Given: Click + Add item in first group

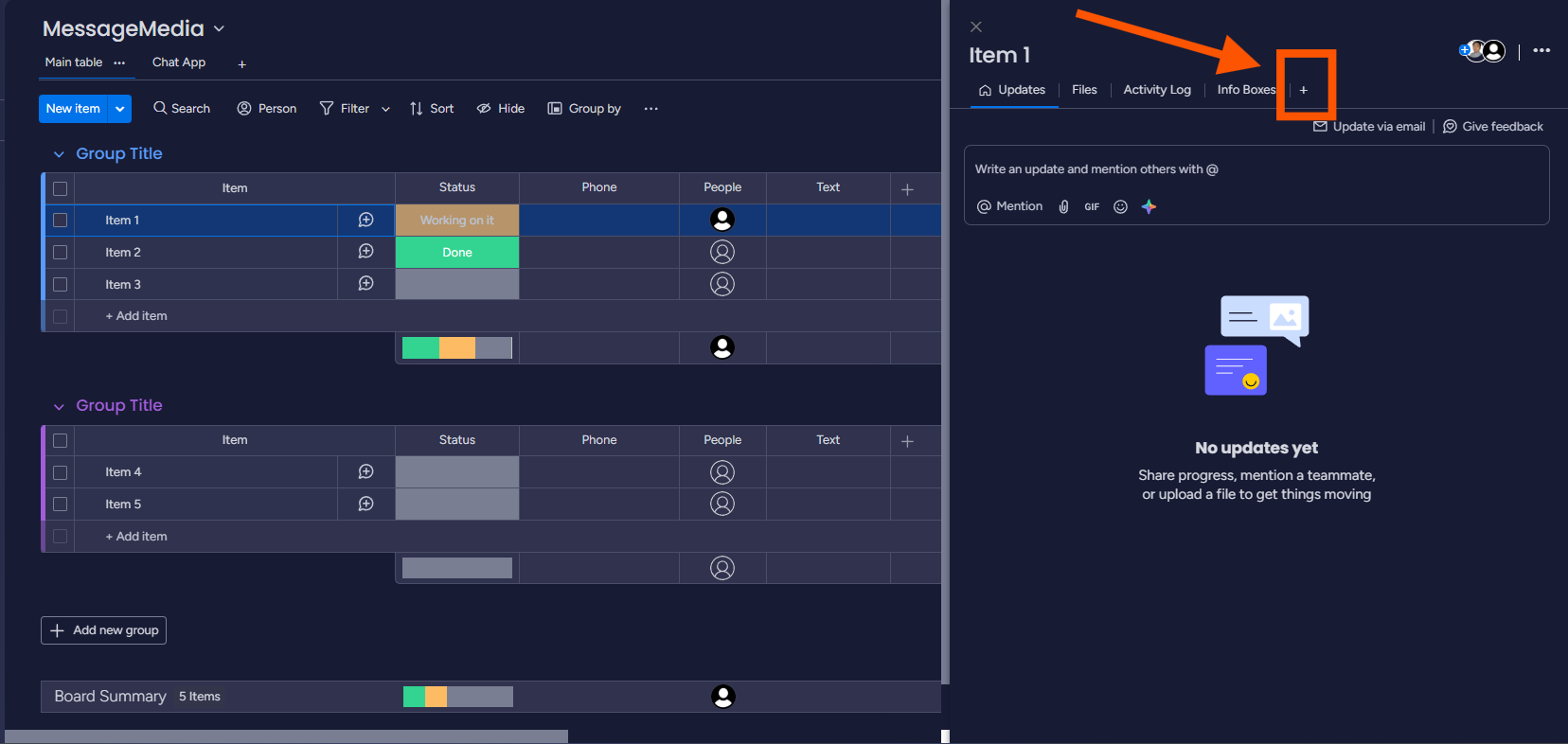Looking at the screenshot, I should tap(136, 316).
